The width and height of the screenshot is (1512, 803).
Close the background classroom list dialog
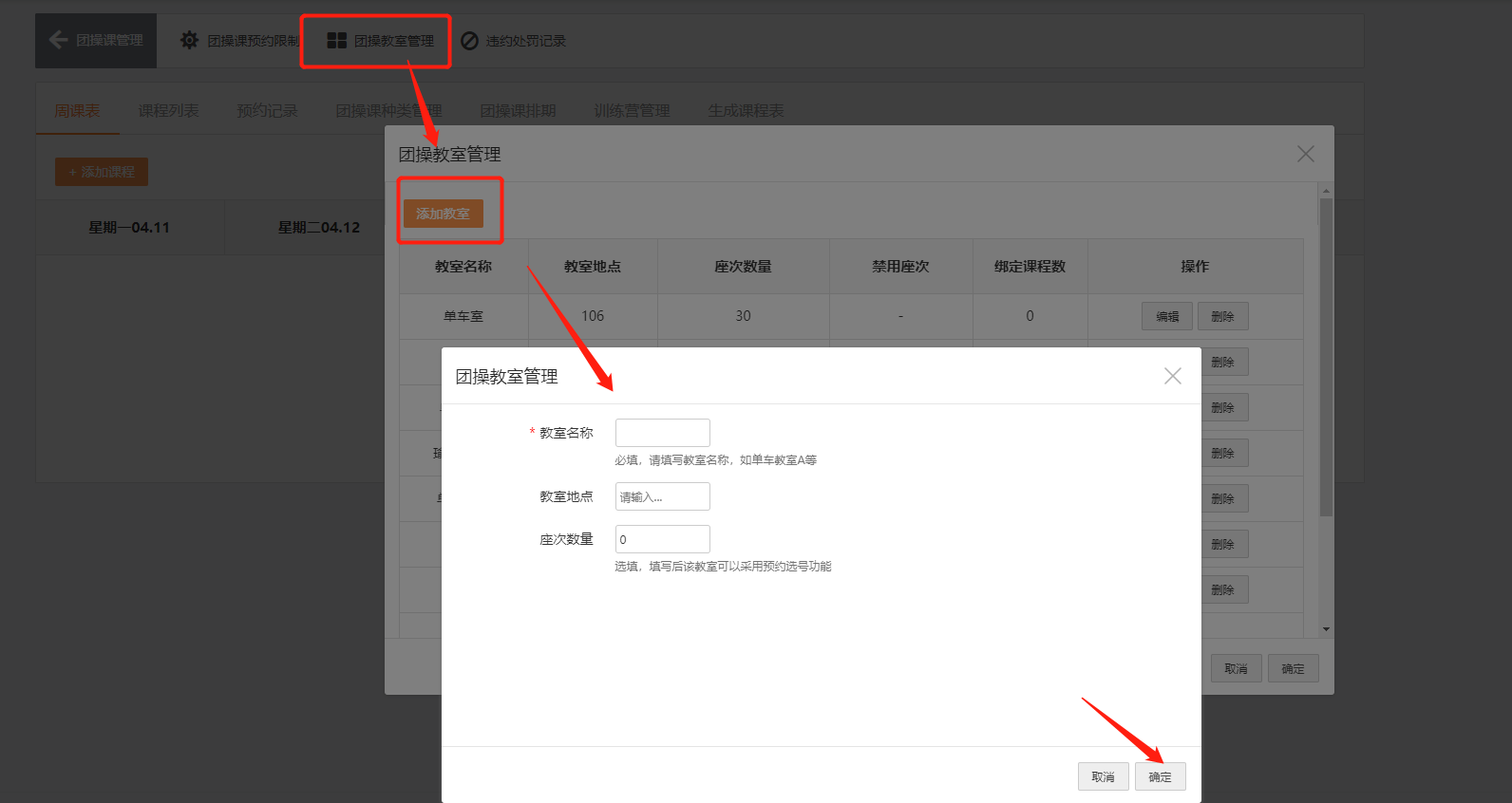coord(1306,154)
